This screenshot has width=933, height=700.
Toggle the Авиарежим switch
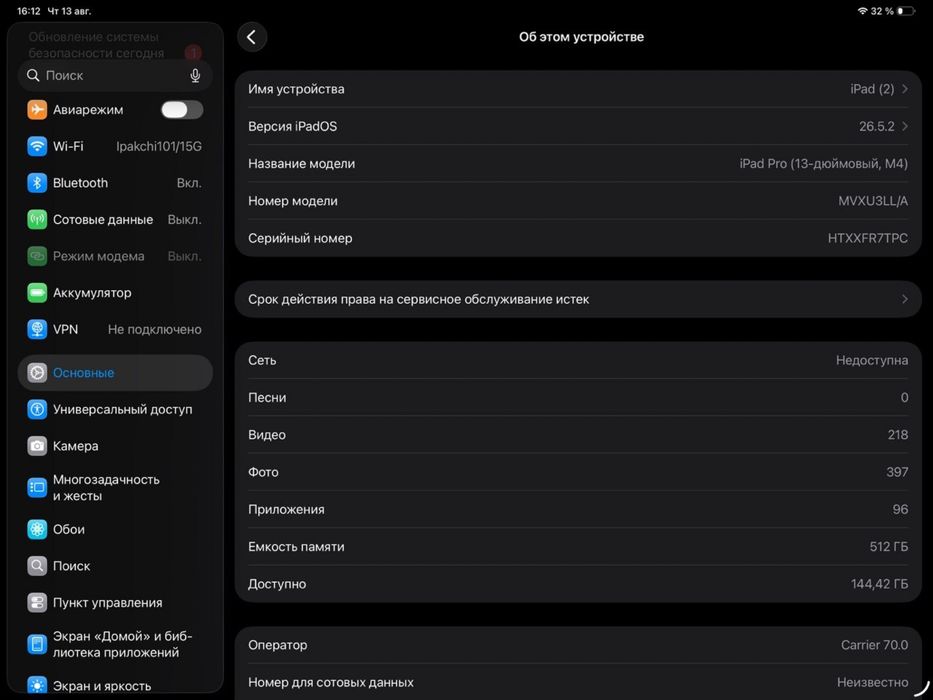pyautogui.click(x=182, y=110)
